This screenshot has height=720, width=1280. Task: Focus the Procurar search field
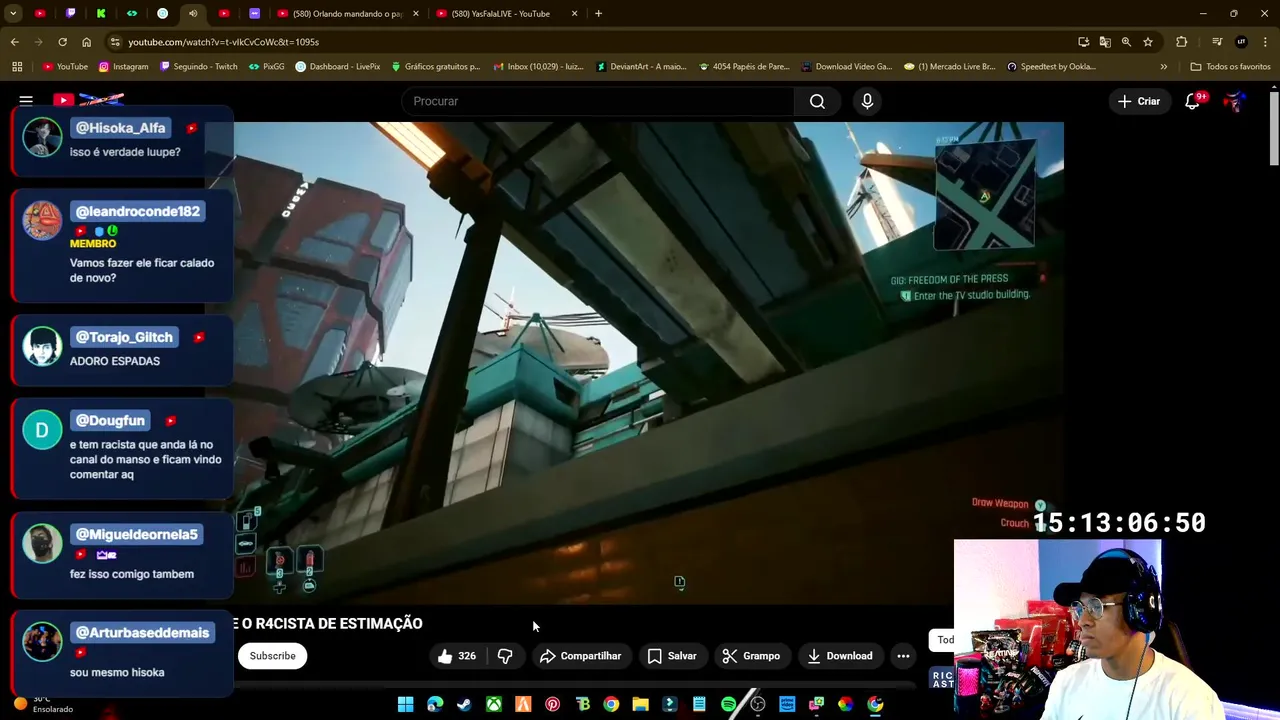coord(598,101)
